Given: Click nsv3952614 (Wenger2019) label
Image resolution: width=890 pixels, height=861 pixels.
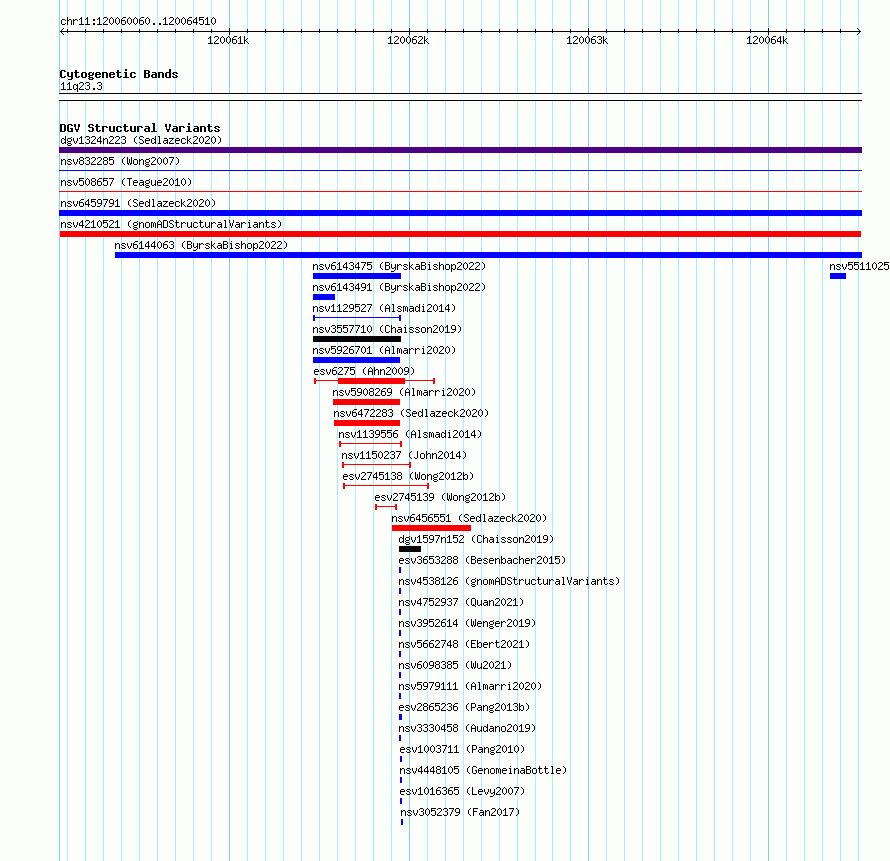Looking at the screenshot, I should 467,623.
